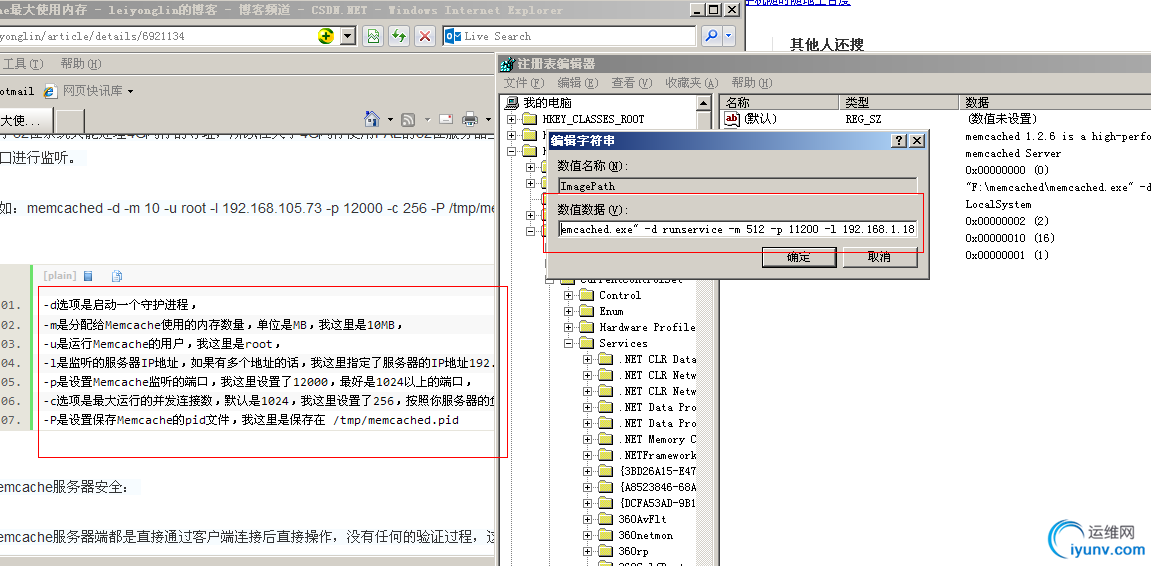Screen dimensions: 1151x566
Task: Open the feeds dropdown arrow
Action: click(x=427, y=120)
